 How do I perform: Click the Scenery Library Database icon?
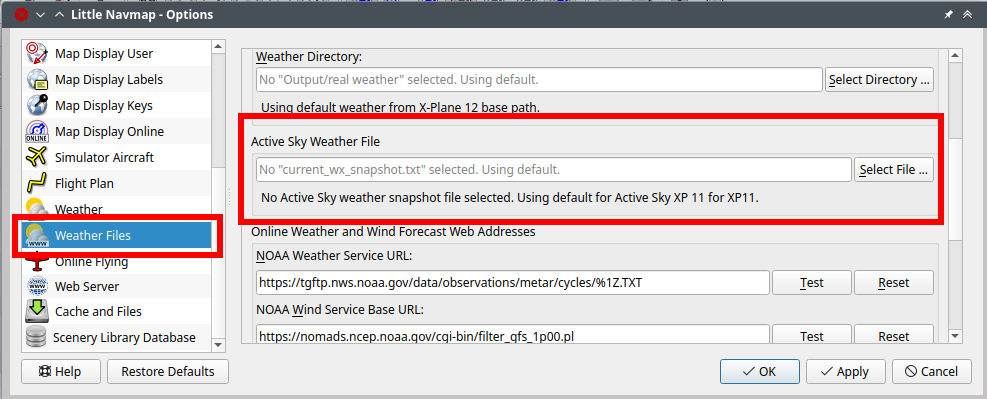tap(37, 337)
